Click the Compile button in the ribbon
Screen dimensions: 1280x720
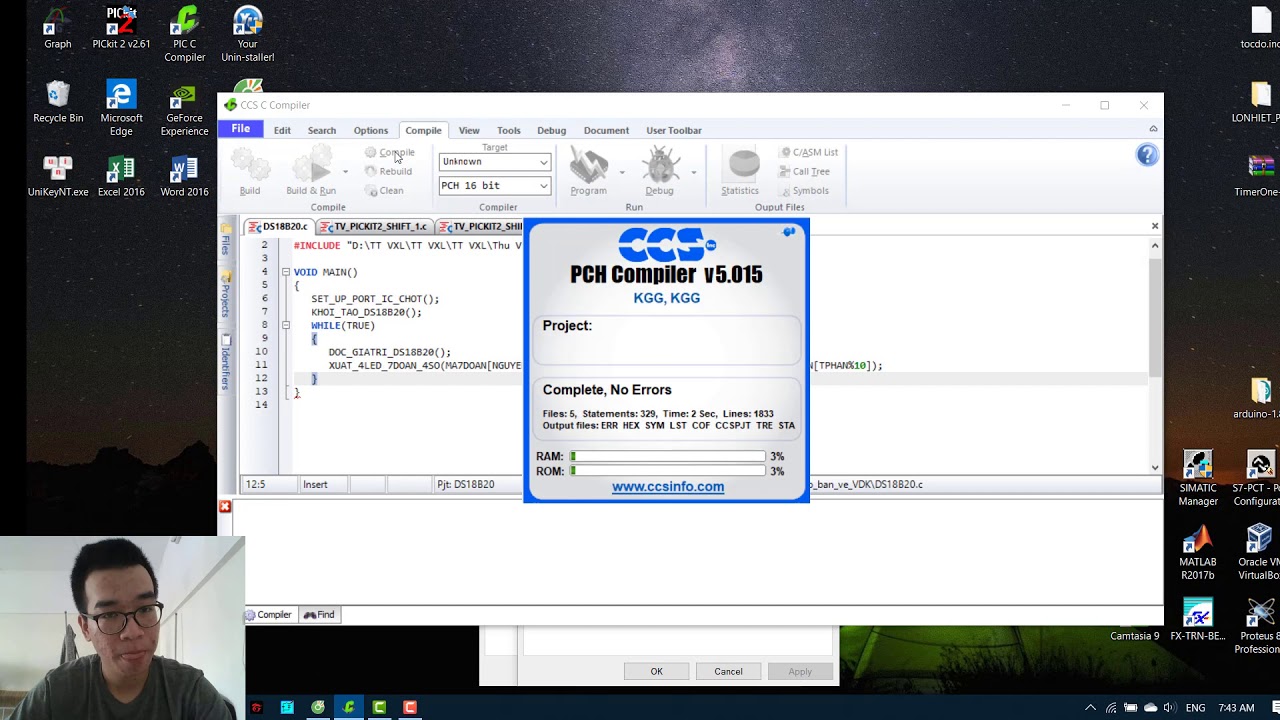(390, 152)
